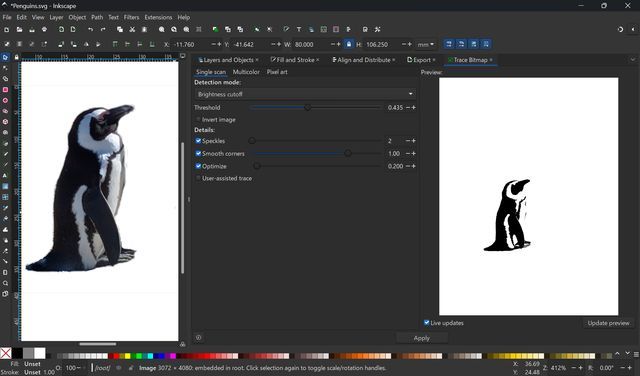Image resolution: width=640 pixels, height=376 pixels.
Task: Zoom to fit drawing
Action: click(174, 29)
